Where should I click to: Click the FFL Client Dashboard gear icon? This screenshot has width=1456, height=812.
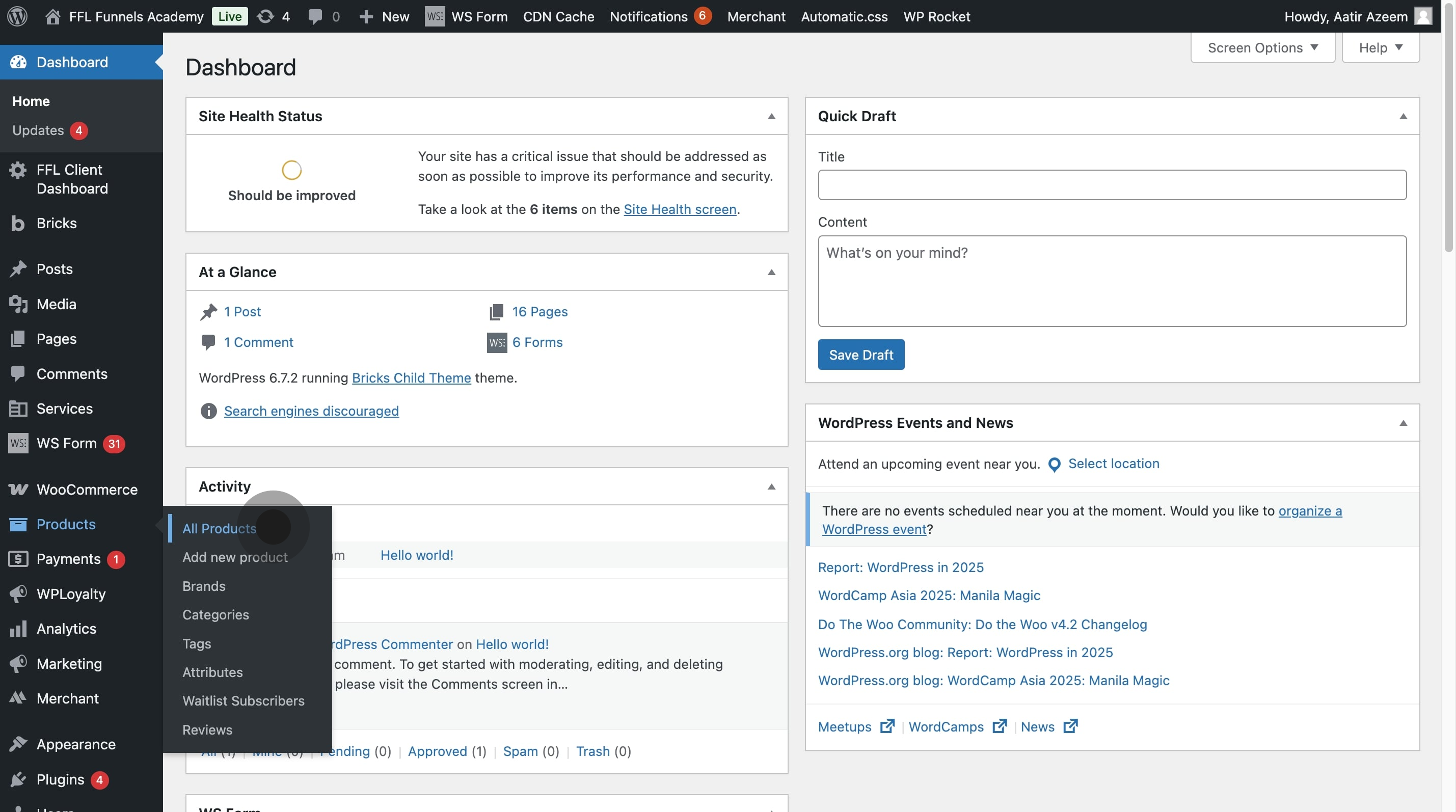(x=18, y=170)
